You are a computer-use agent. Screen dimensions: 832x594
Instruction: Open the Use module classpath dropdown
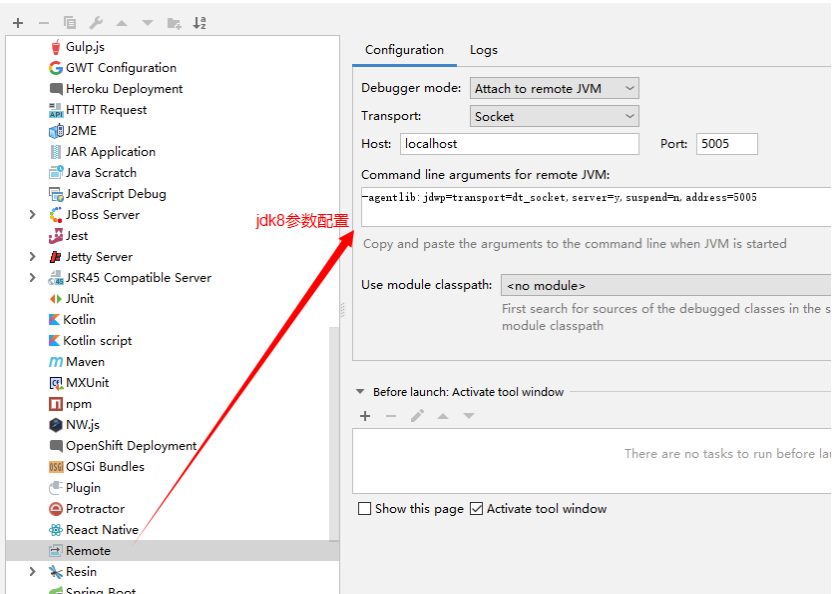point(666,286)
